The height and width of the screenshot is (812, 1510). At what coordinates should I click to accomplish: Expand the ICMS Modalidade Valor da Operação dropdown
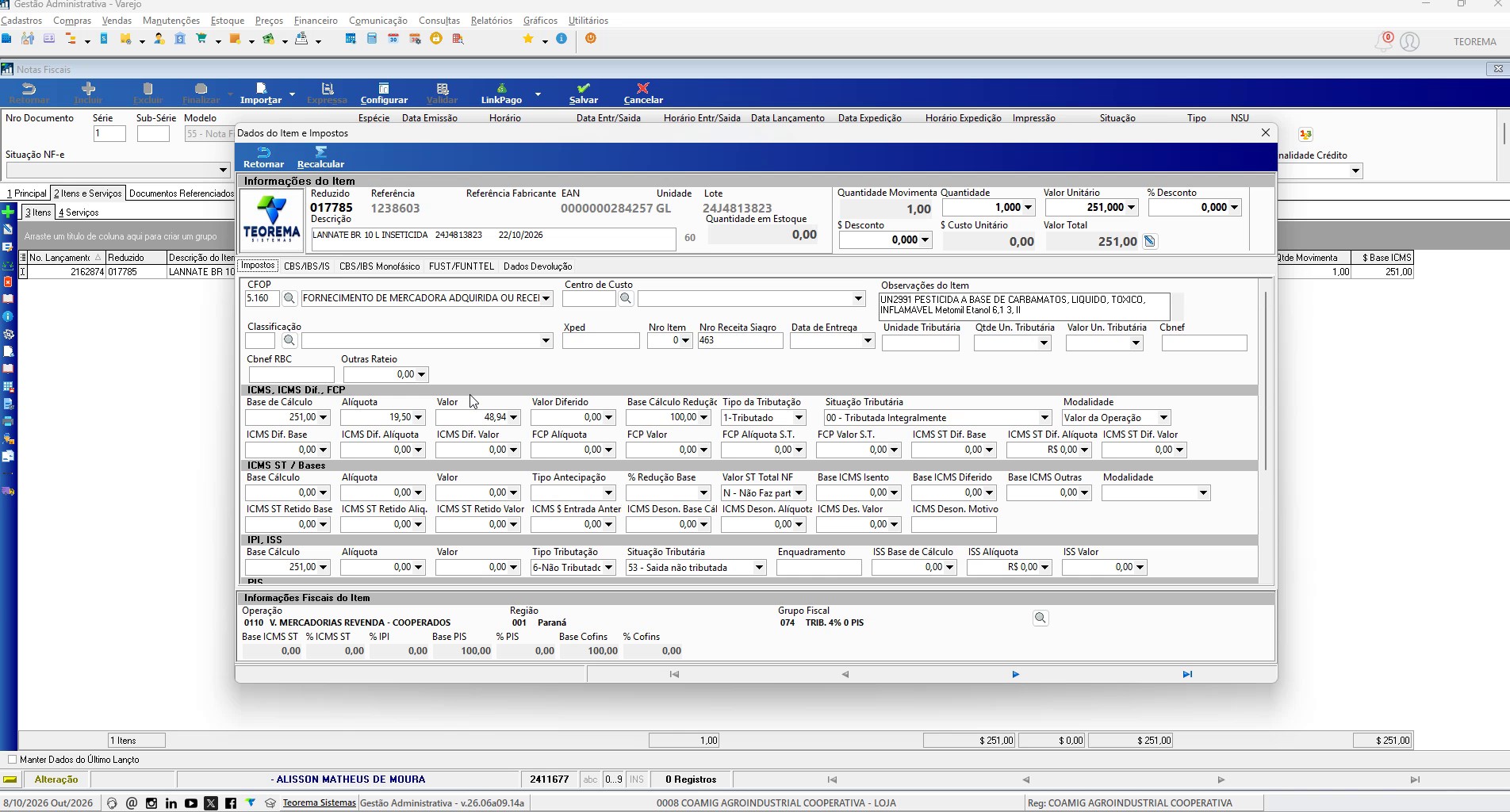click(1163, 418)
